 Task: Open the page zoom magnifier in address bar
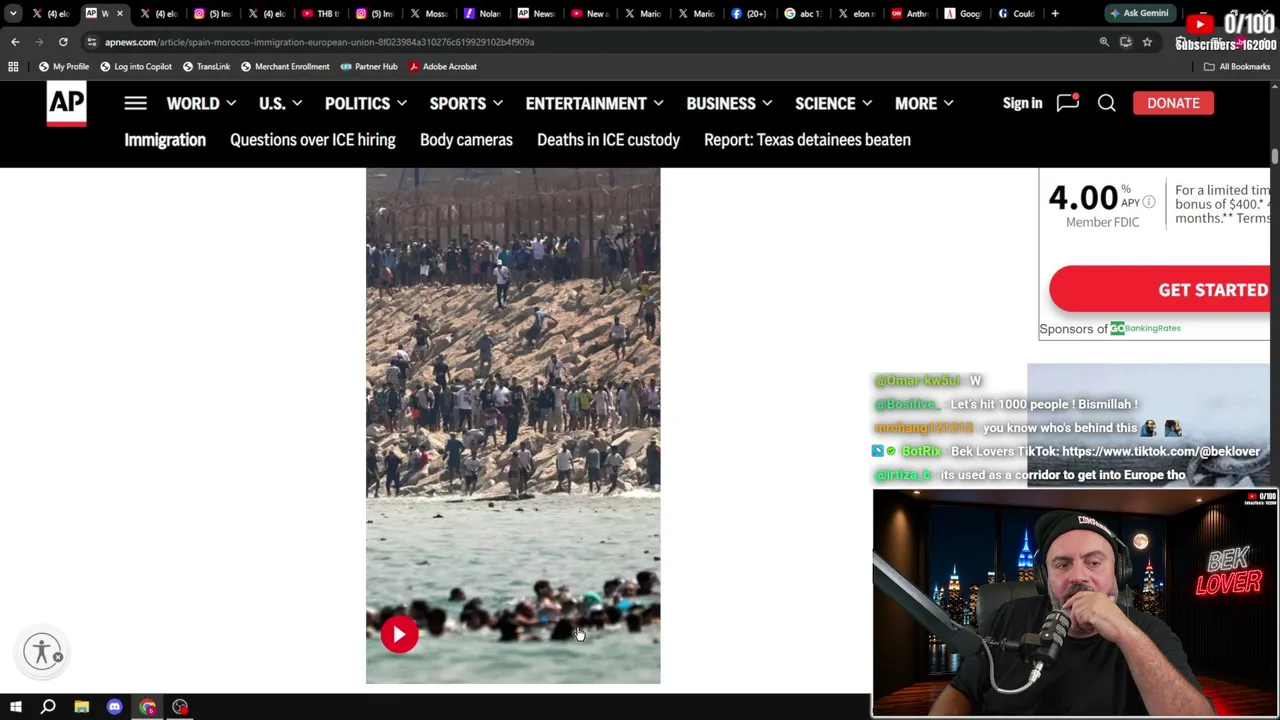[x=1104, y=42]
